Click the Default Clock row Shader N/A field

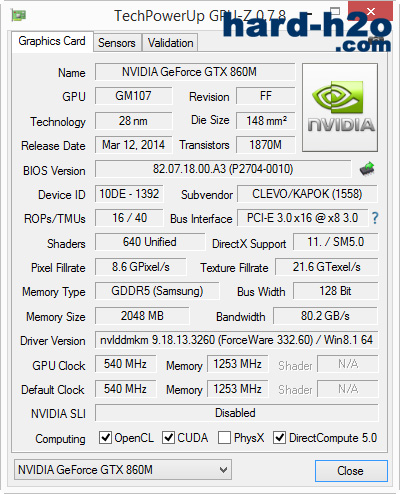(x=348, y=389)
